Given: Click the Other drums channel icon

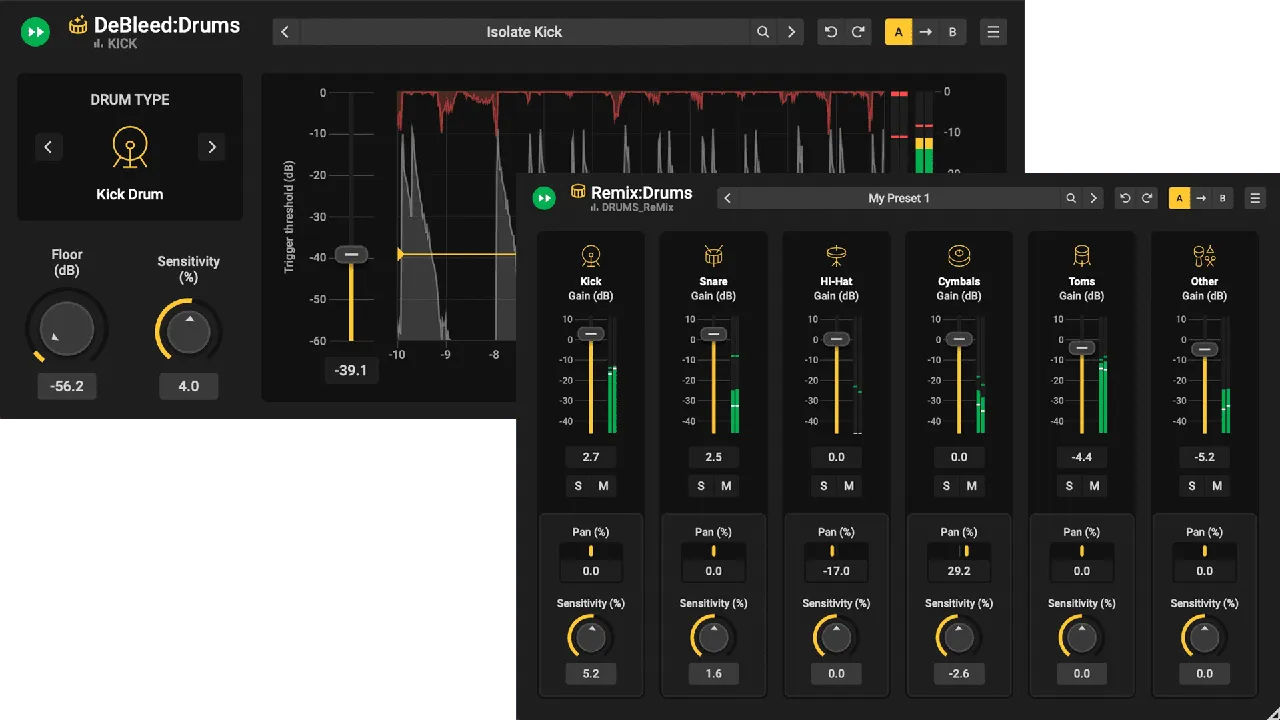Looking at the screenshot, I should point(1204,255).
